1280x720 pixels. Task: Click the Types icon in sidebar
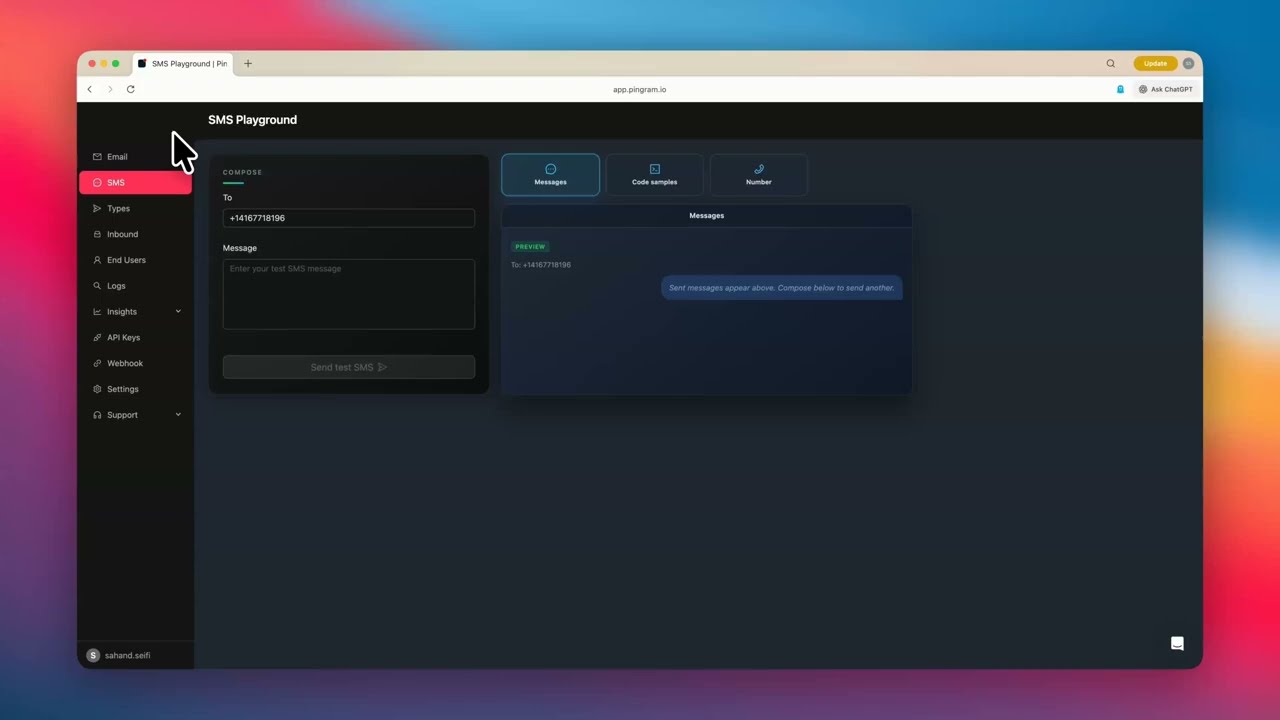97,209
